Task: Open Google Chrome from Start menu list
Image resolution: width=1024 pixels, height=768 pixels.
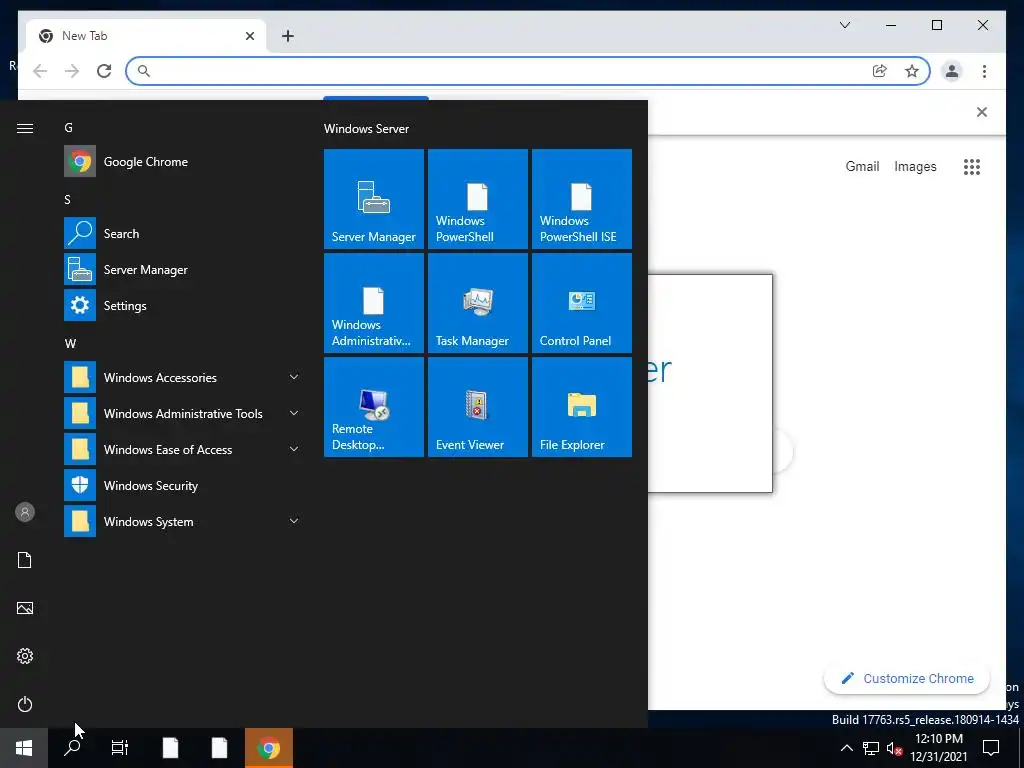Action: pos(182,161)
